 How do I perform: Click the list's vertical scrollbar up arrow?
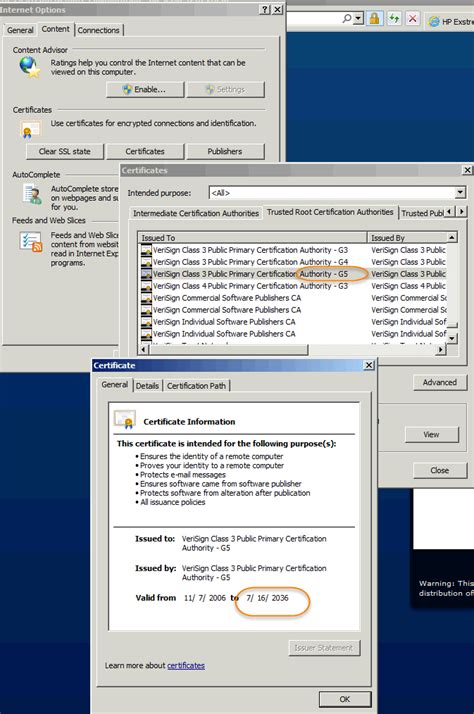pyautogui.click(x=452, y=237)
